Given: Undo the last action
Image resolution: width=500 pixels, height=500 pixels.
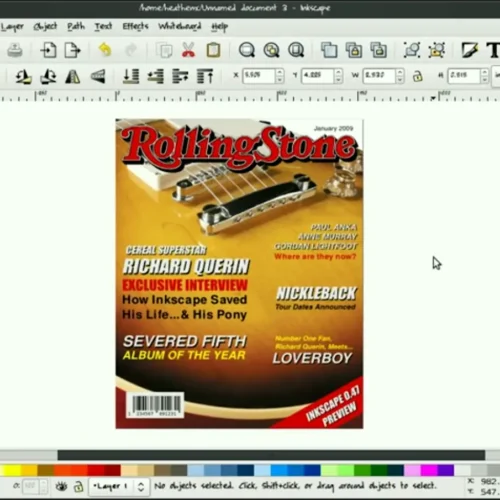Looking at the screenshot, I should tap(105, 50).
